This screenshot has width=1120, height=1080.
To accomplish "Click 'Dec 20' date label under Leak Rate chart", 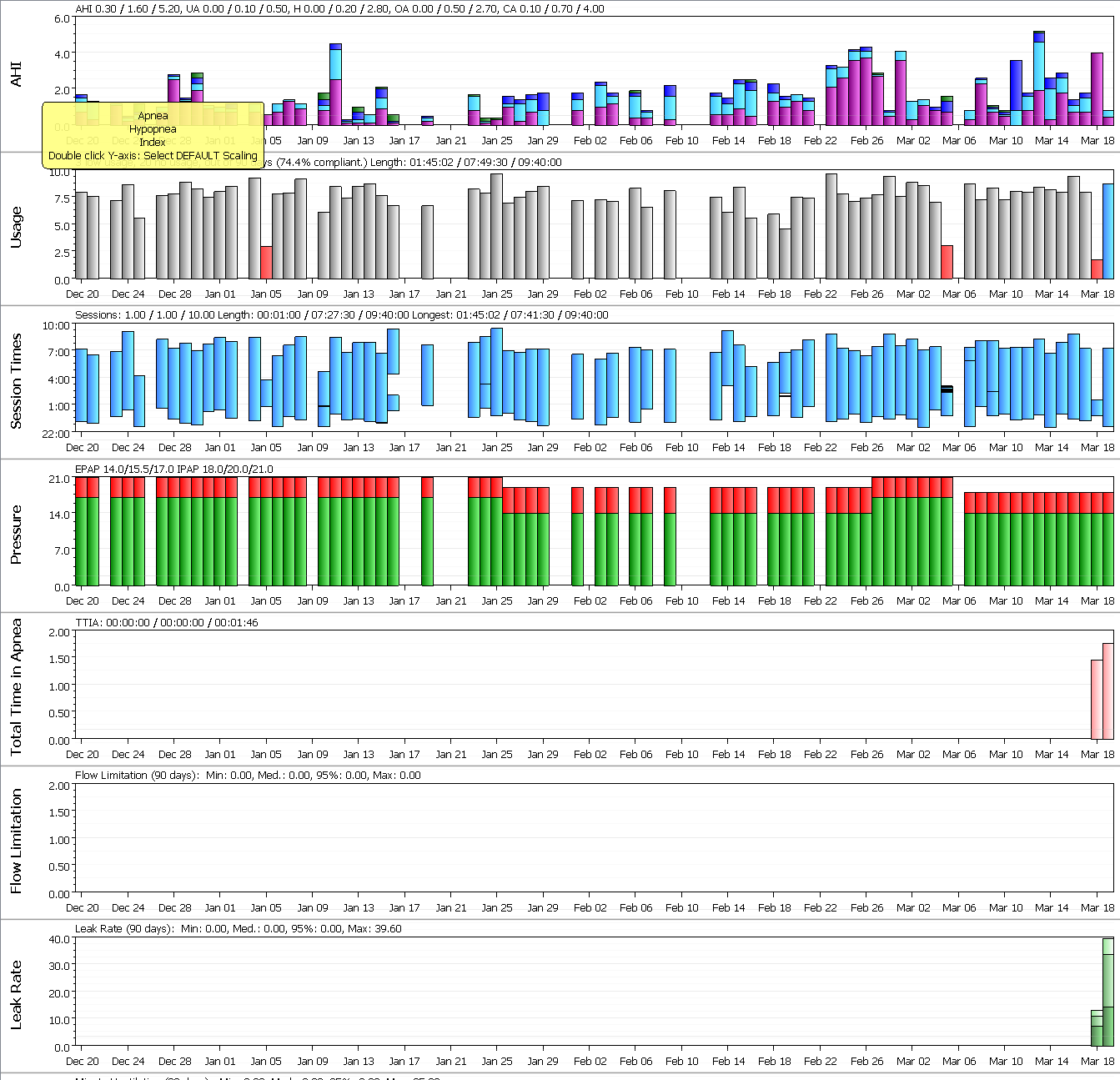I will coord(82,1062).
